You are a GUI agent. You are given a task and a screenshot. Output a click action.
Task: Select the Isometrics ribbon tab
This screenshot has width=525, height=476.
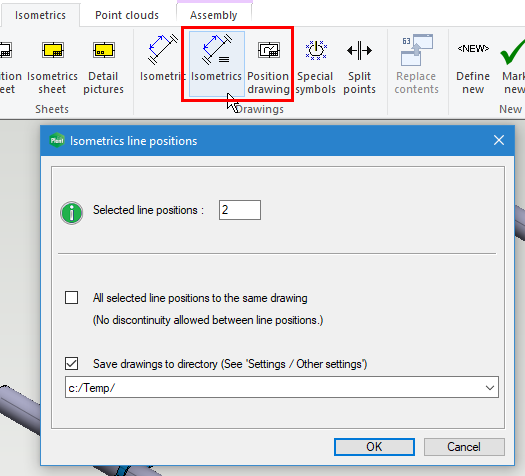click(x=40, y=15)
